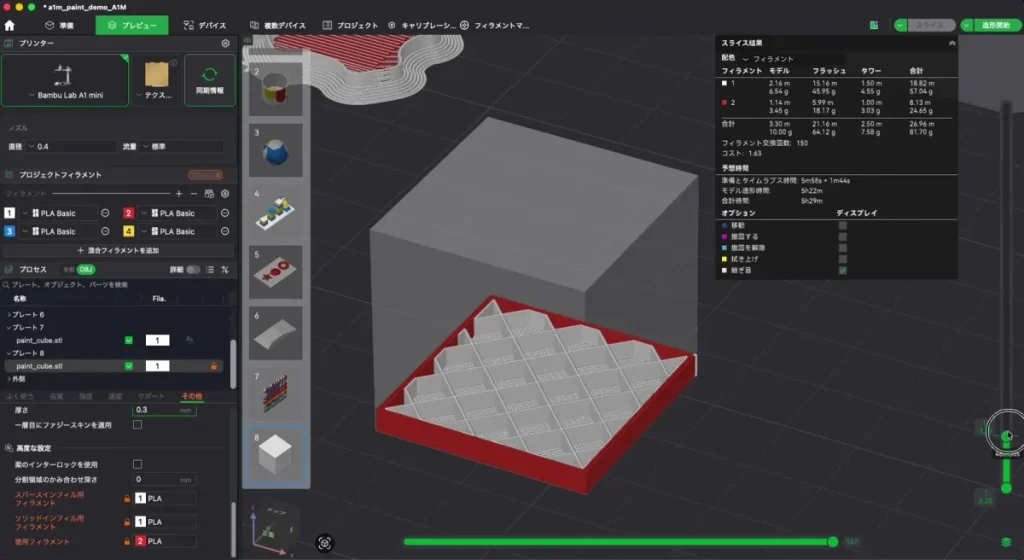Image resolution: width=1024 pixels, height=560 pixels.
Task: Switch to 複数デバイス tab
Action: point(278,25)
